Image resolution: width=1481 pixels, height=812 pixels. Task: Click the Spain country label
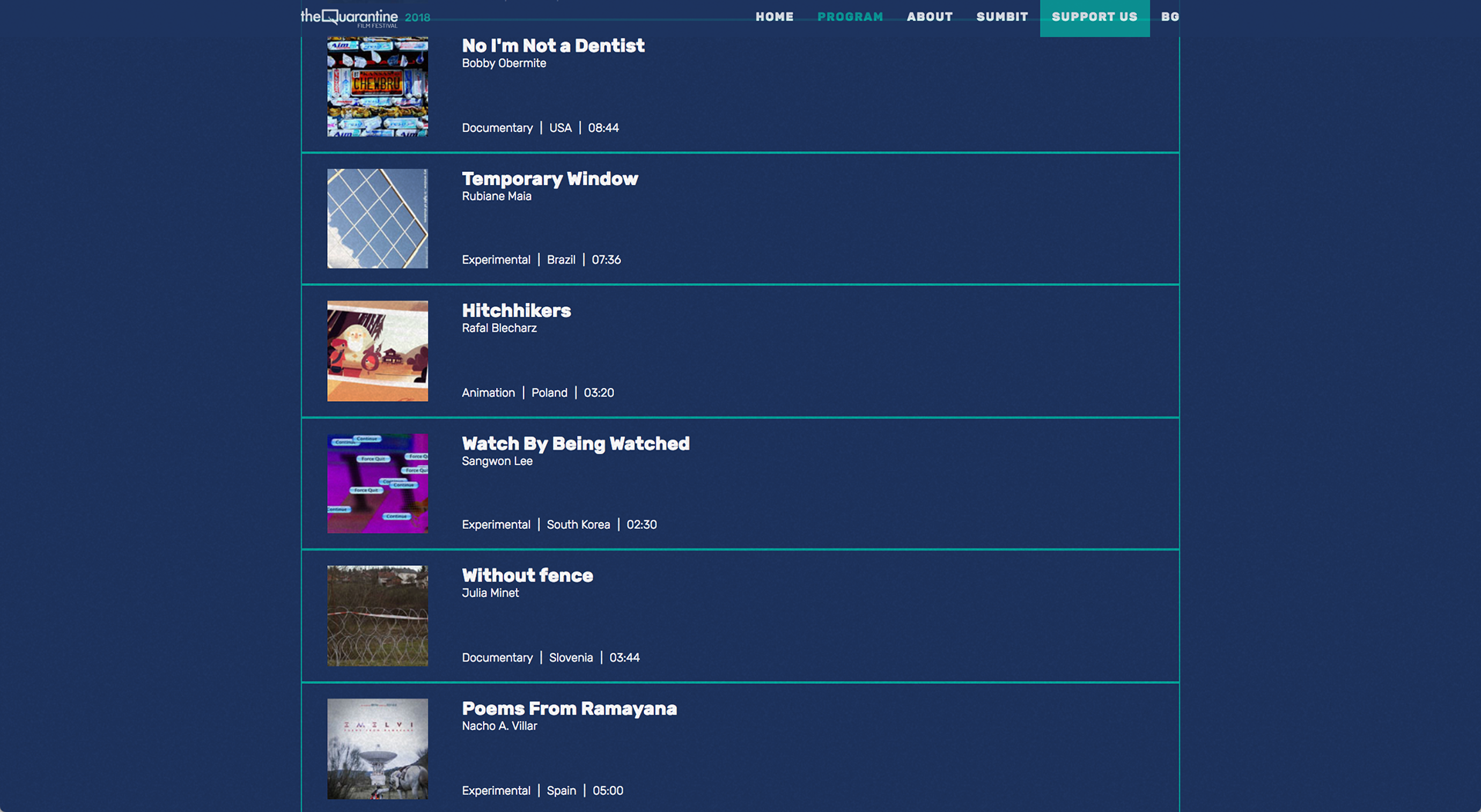[562, 790]
